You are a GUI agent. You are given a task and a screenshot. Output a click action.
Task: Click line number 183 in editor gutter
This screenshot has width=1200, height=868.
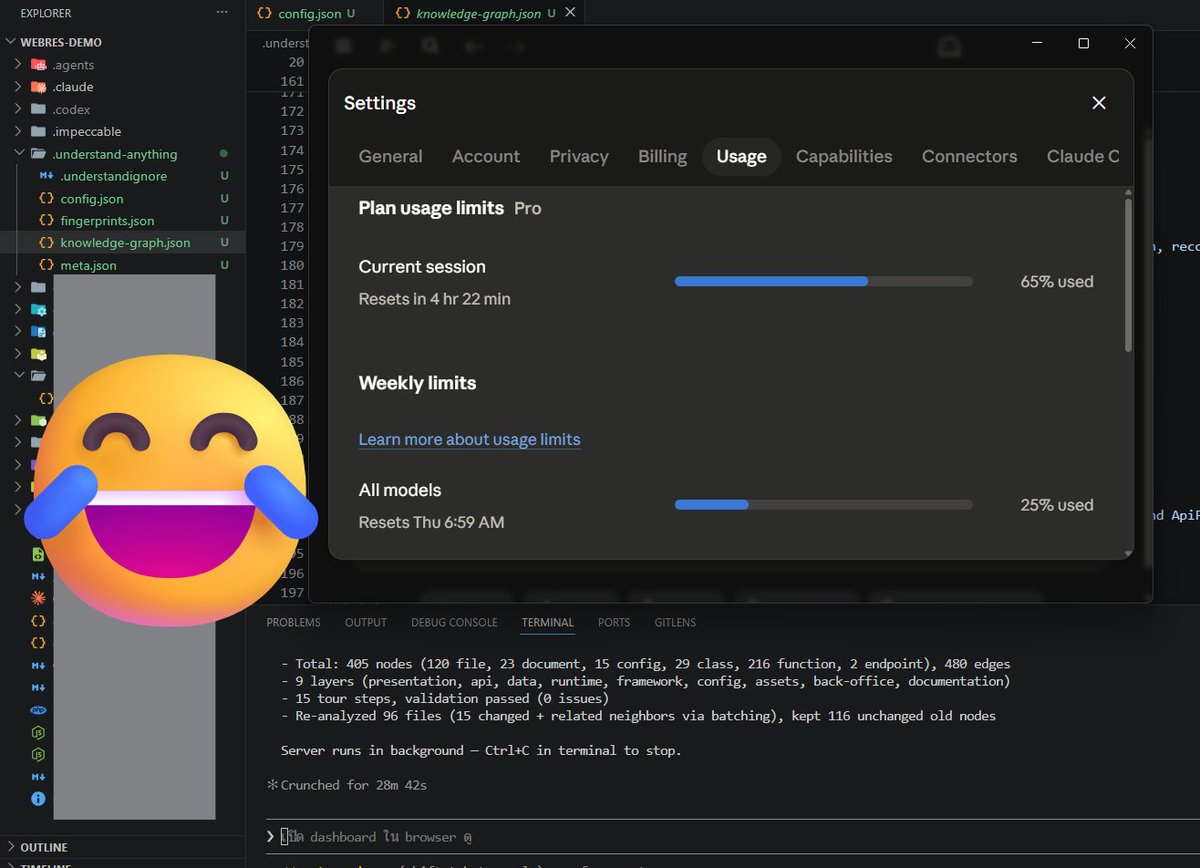[292, 322]
